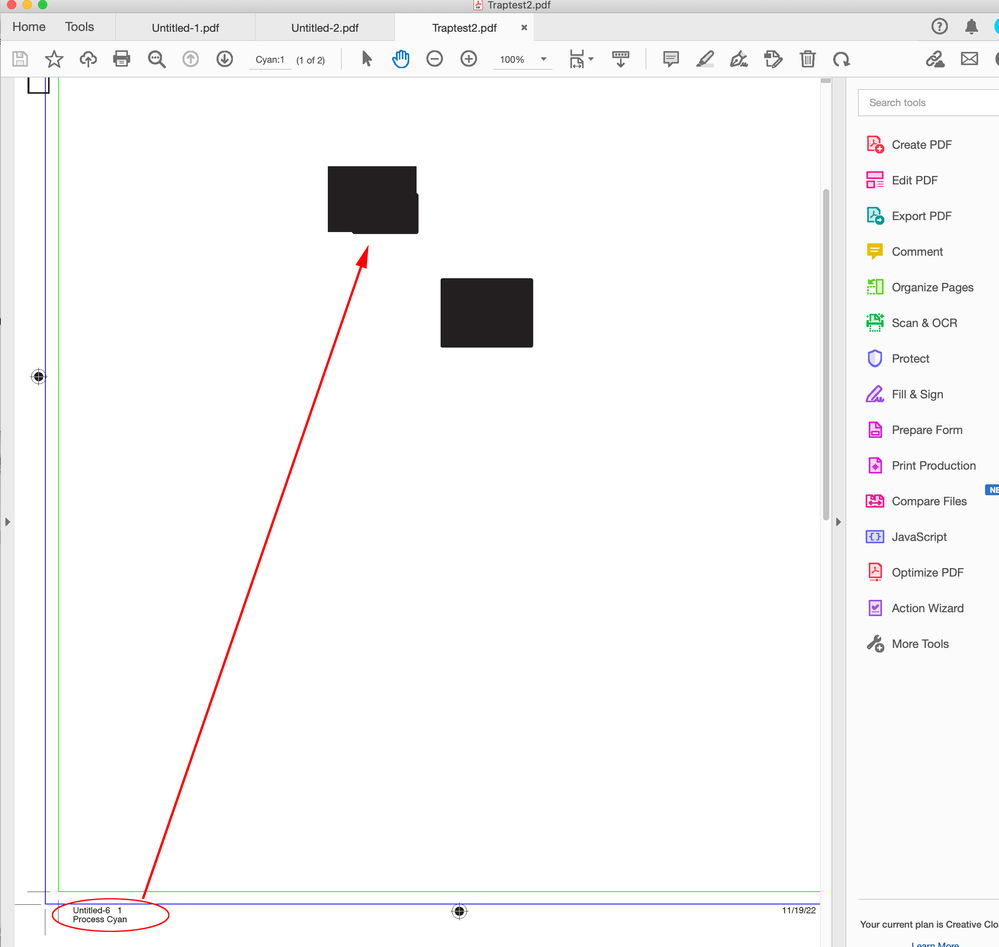Image resolution: width=999 pixels, height=947 pixels.
Task: Click the Learn More link
Action: [934, 943]
